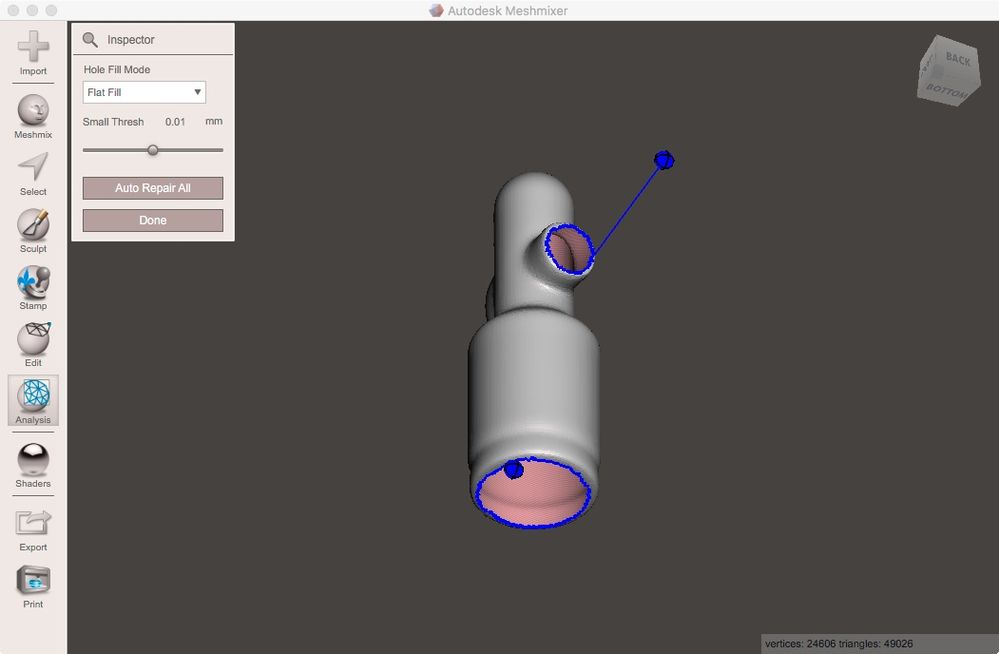
Task: Click the side hole blue outline
Action: [569, 249]
